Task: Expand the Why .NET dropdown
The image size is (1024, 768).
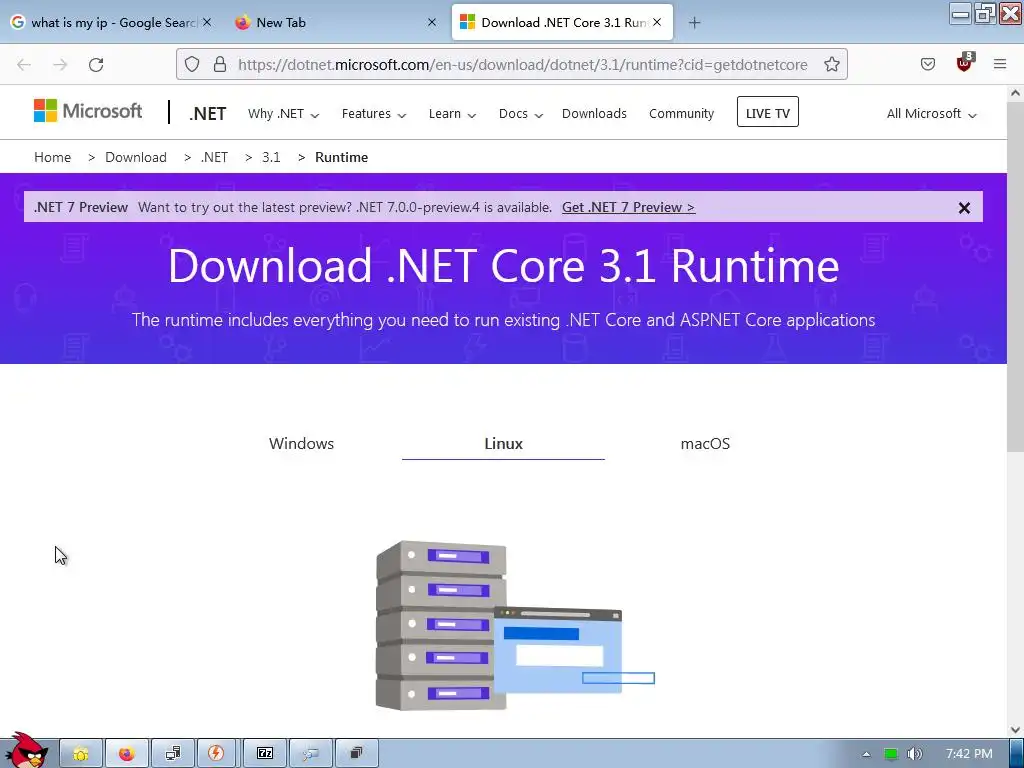Action: (x=283, y=114)
